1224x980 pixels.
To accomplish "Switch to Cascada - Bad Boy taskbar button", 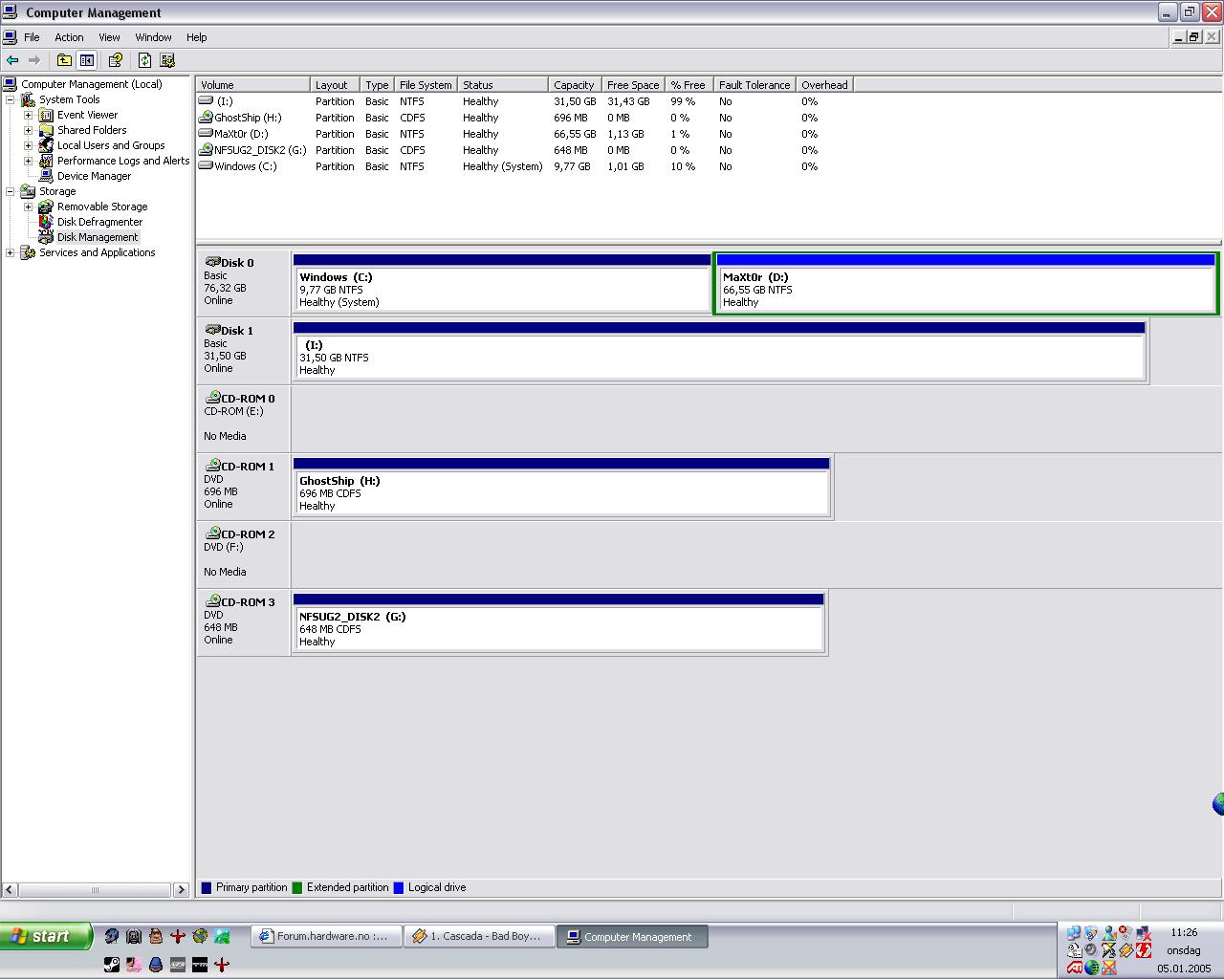I will (480, 937).
